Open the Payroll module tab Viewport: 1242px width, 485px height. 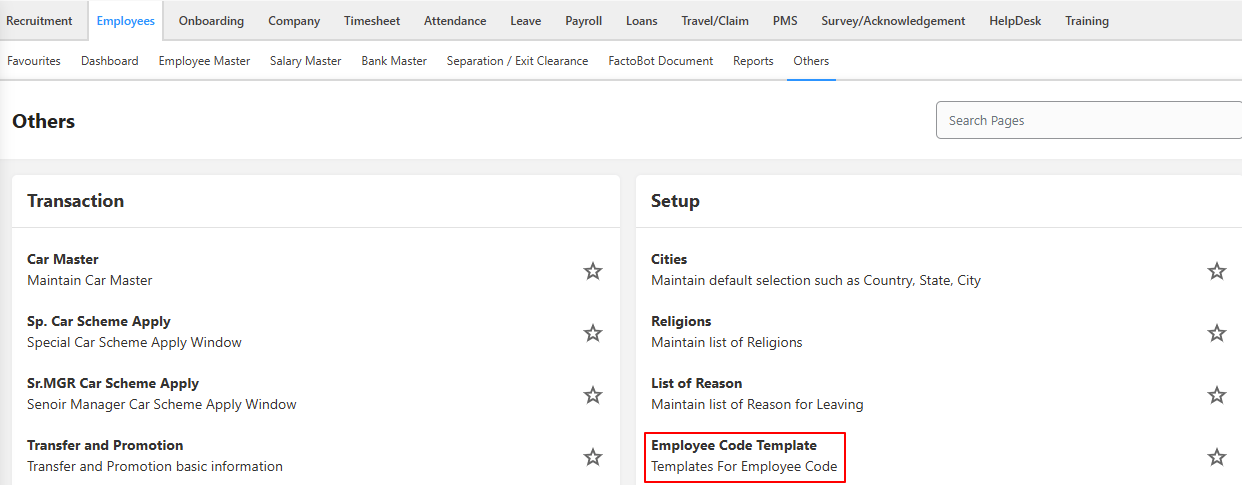click(x=583, y=21)
